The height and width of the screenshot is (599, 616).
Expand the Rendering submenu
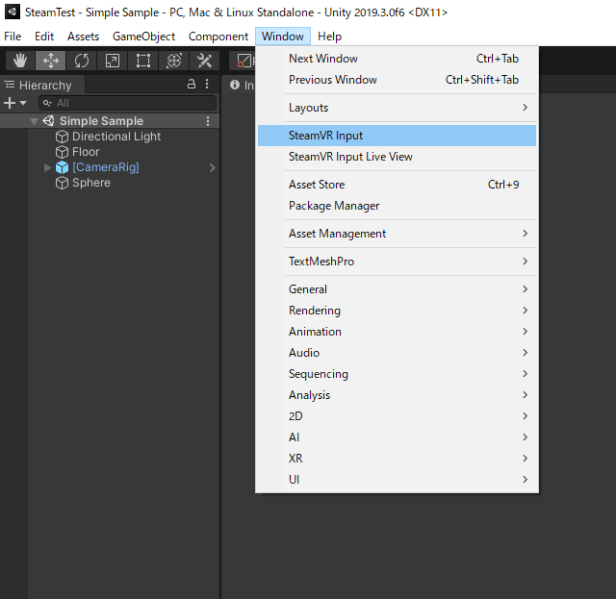pos(397,311)
